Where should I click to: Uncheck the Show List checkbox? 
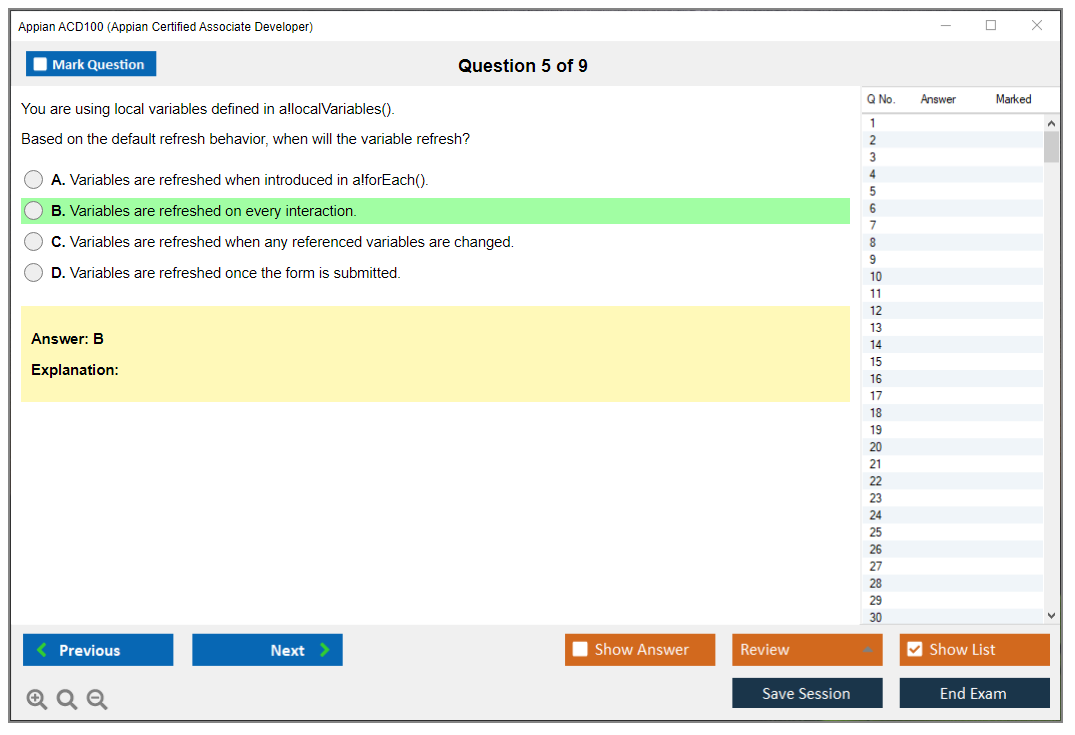pos(914,650)
